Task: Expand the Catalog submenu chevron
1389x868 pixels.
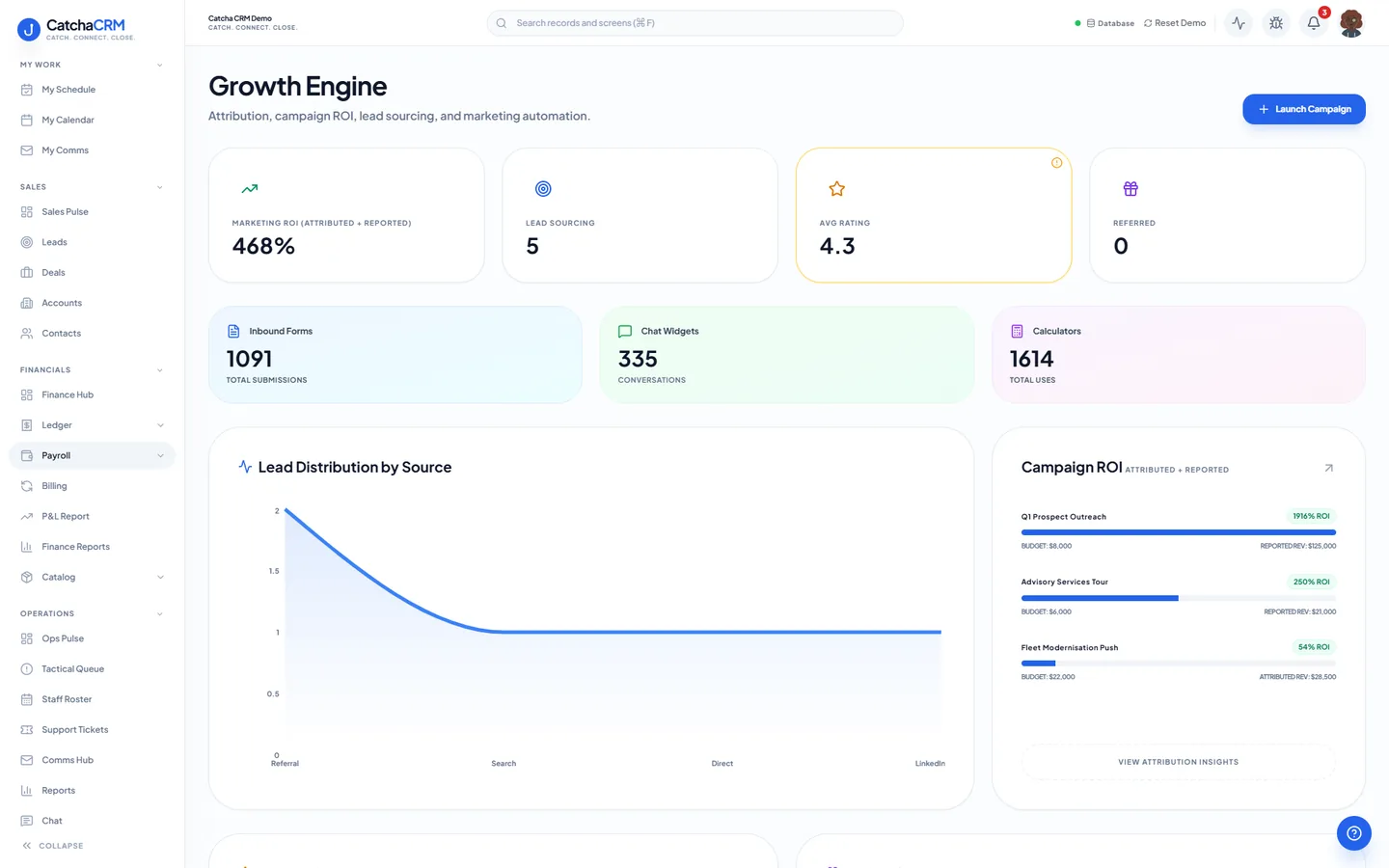Action: click(x=160, y=578)
